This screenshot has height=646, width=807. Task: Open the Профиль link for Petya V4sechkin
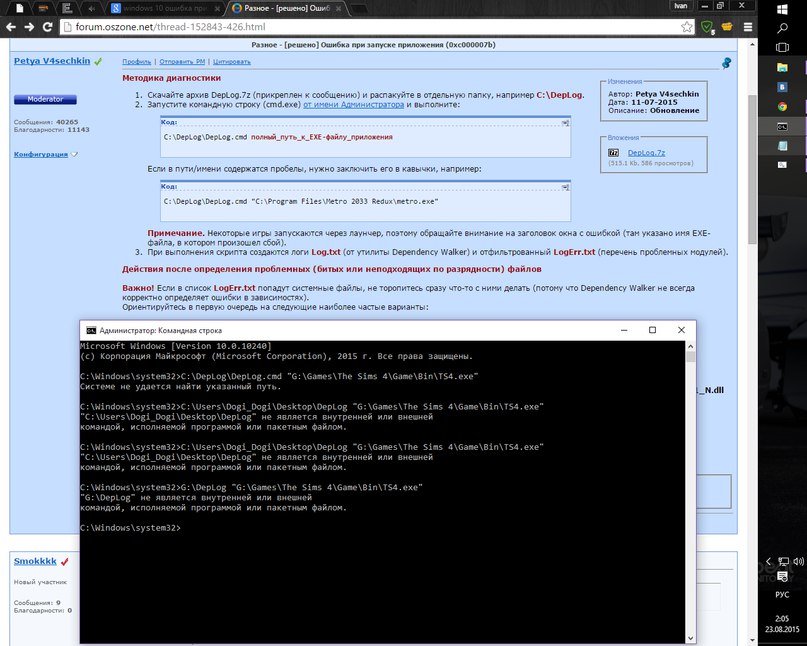[136, 62]
